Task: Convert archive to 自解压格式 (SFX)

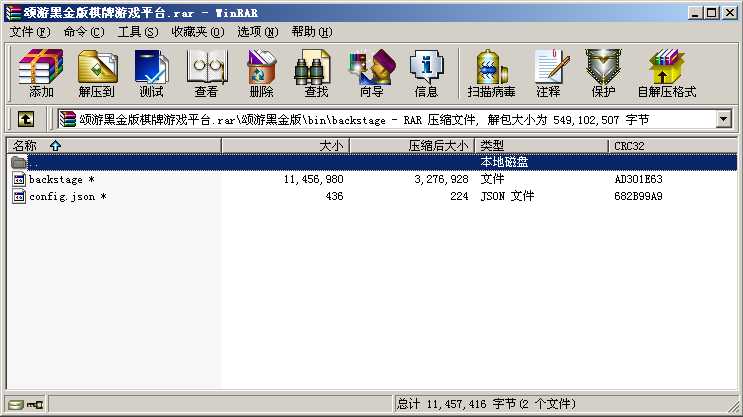Action: click(x=667, y=73)
